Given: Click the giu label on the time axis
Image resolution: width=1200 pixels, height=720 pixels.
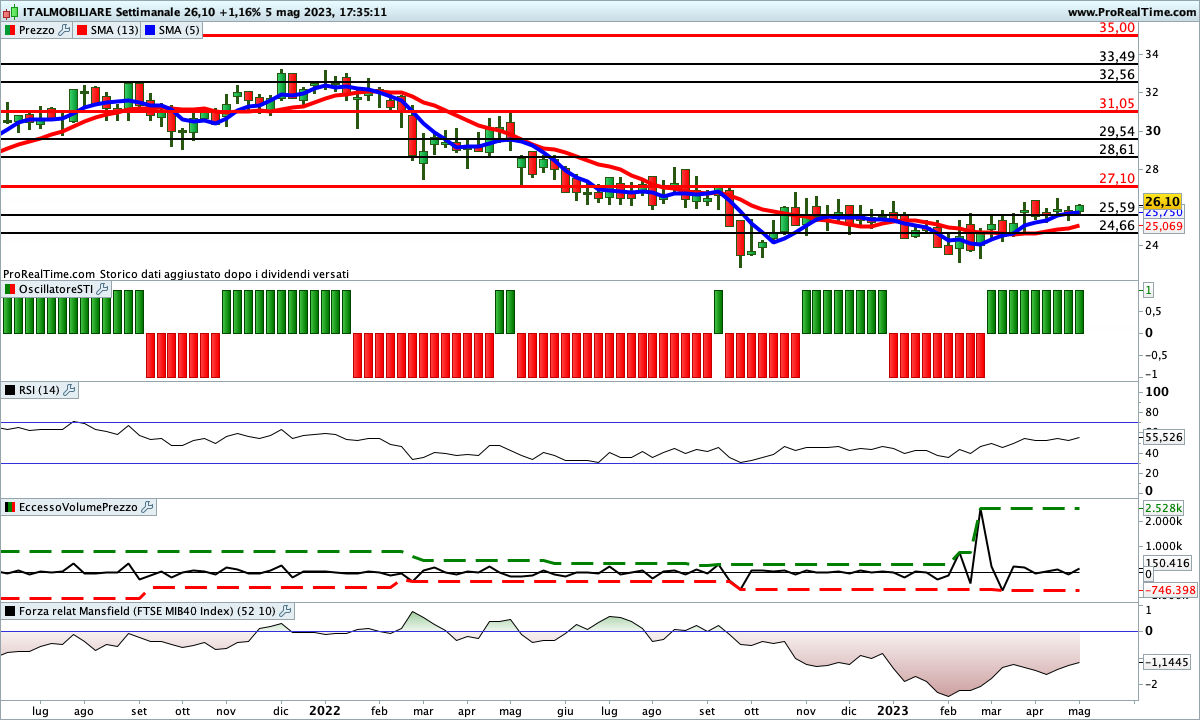Looking at the screenshot, I should 566,711.
